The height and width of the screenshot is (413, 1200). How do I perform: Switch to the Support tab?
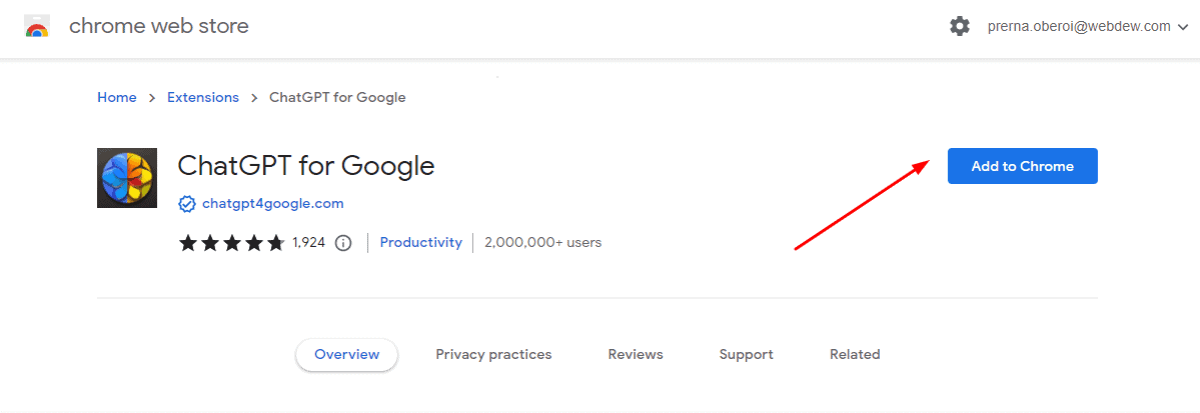pyautogui.click(x=746, y=354)
